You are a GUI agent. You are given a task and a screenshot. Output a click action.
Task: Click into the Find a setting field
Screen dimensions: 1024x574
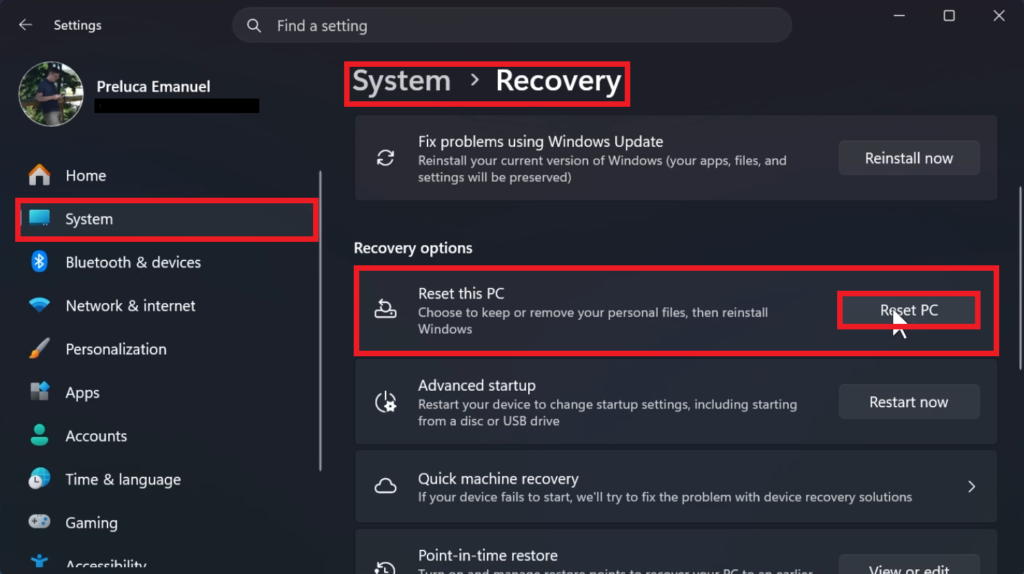[512, 25]
